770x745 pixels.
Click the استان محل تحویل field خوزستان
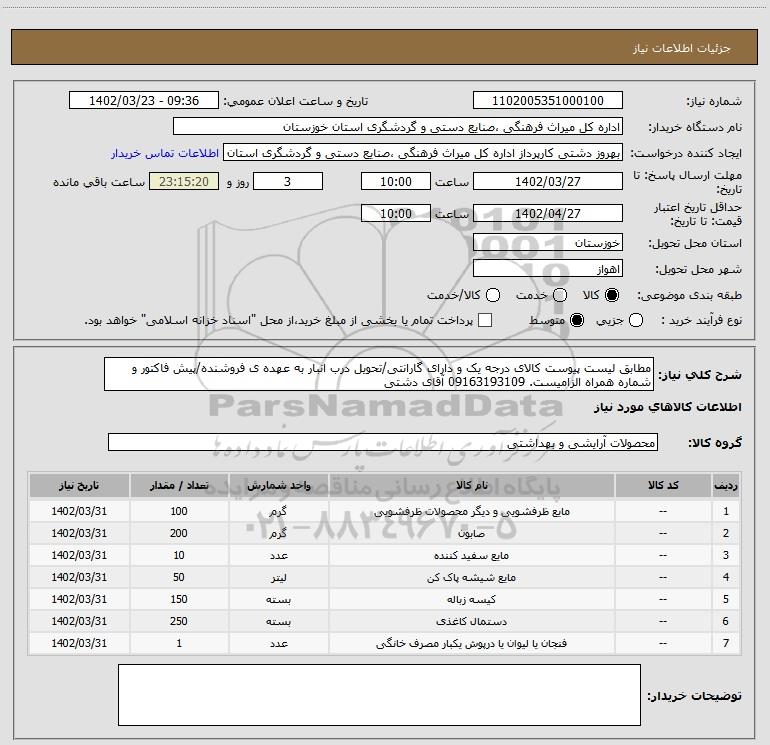(548, 242)
